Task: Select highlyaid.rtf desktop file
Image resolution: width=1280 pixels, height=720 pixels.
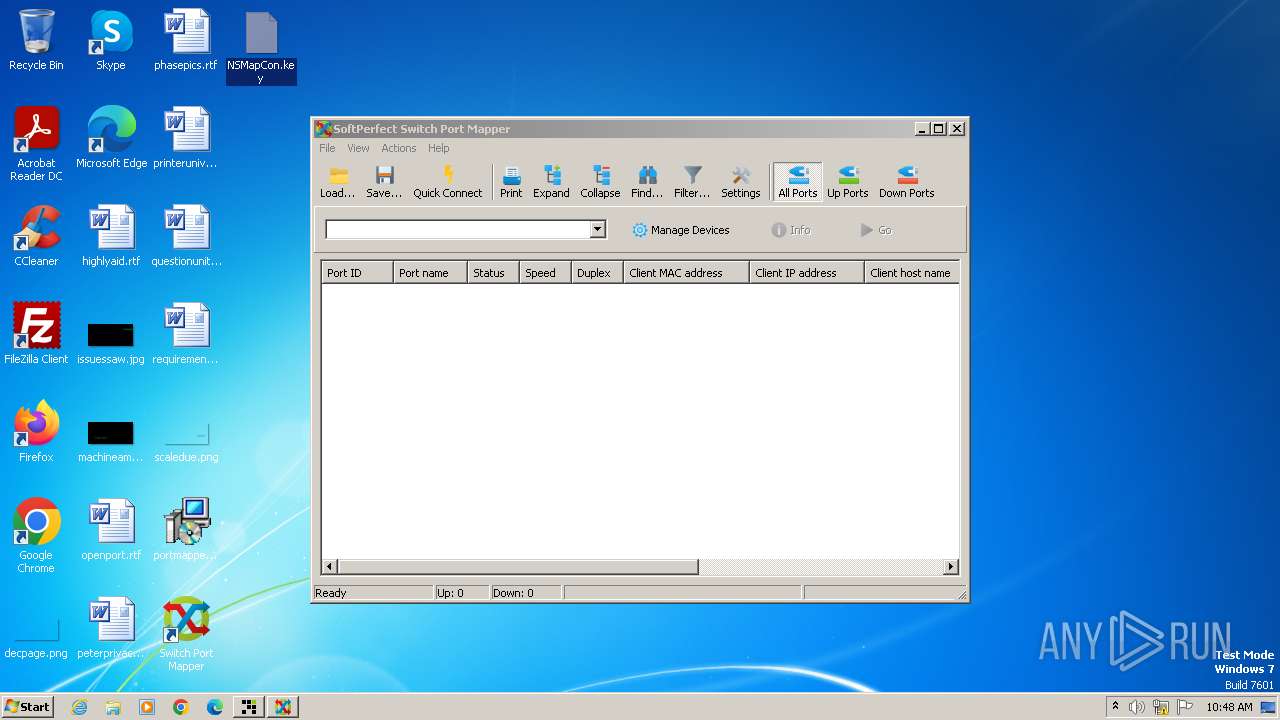Action: (111, 236)
